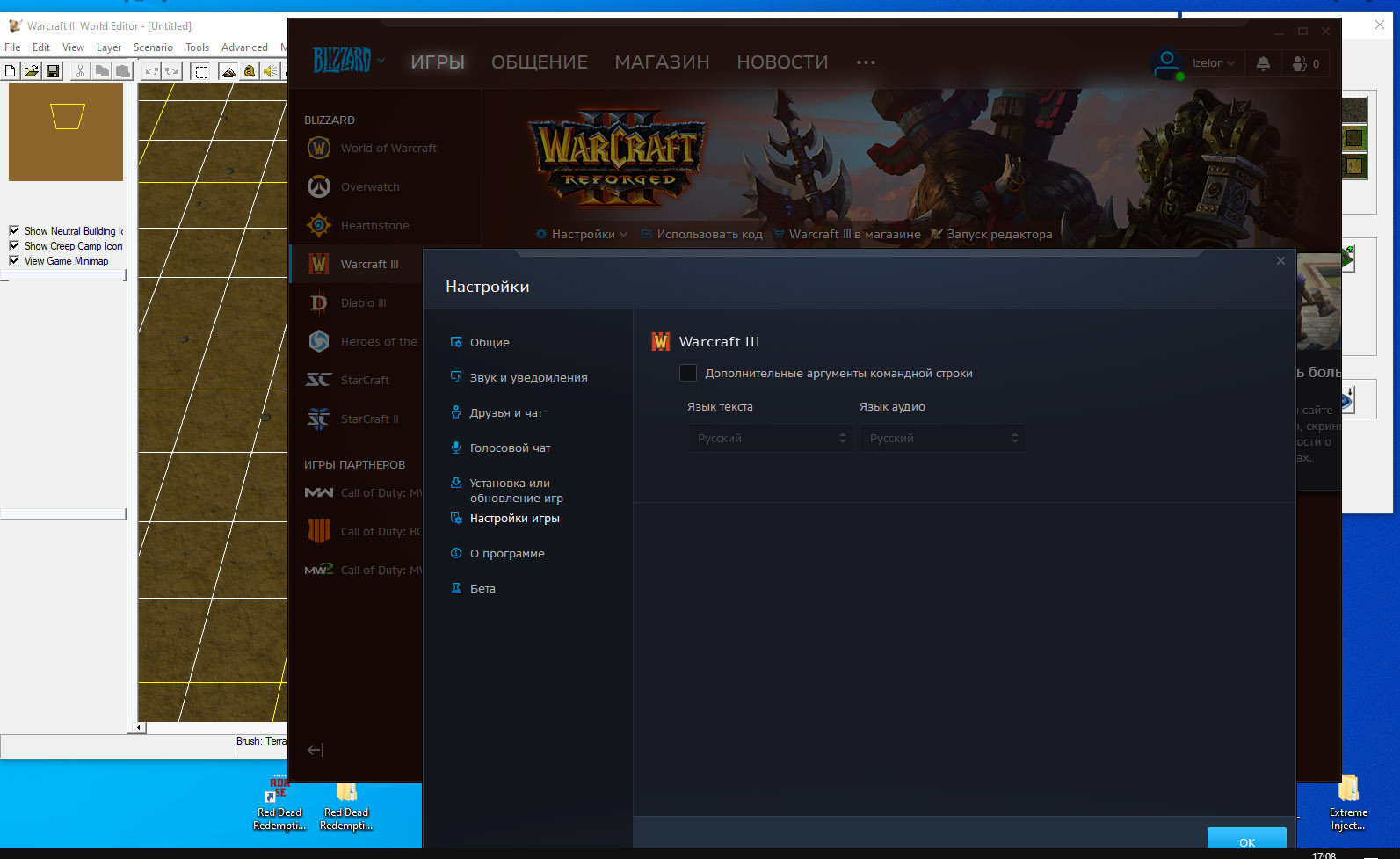Viewport: 1400px width, 859px height.
Task: Toggle View Game Minimap checkbox
Action: pos(14,260)
